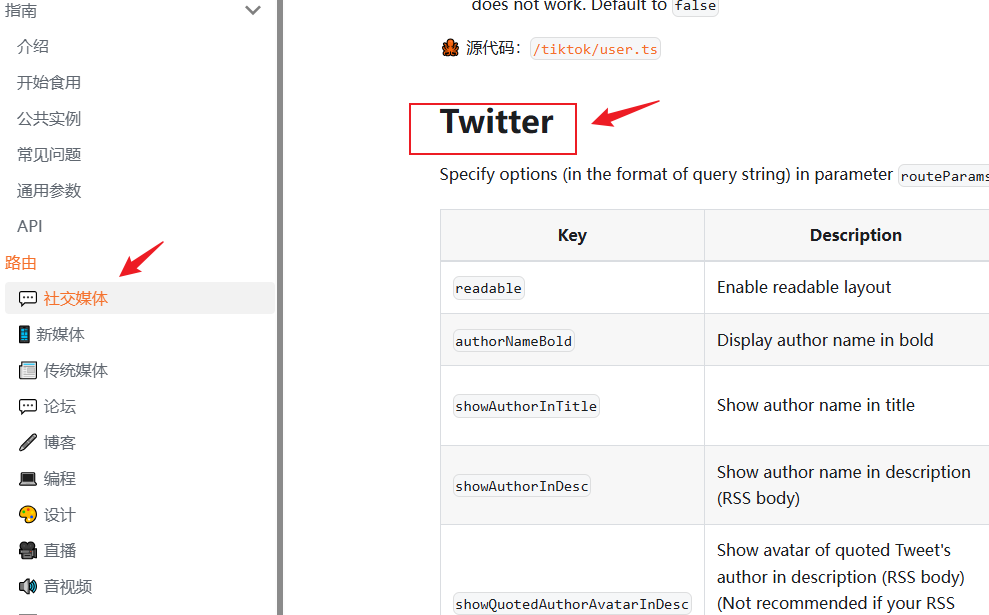Open 常见问题 in sidebar
This screenshot has height=615, width=989.
[x=49, y=155]
